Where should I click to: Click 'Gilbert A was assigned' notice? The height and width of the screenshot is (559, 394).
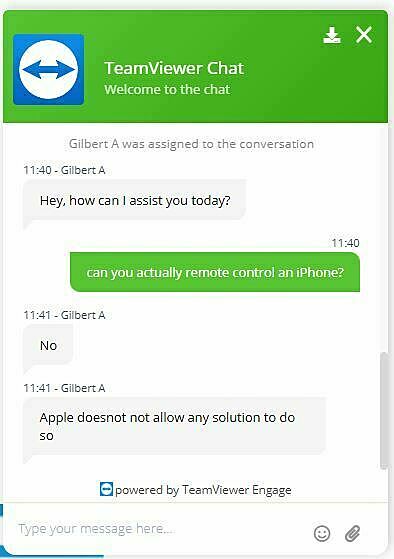click(191, 144)
